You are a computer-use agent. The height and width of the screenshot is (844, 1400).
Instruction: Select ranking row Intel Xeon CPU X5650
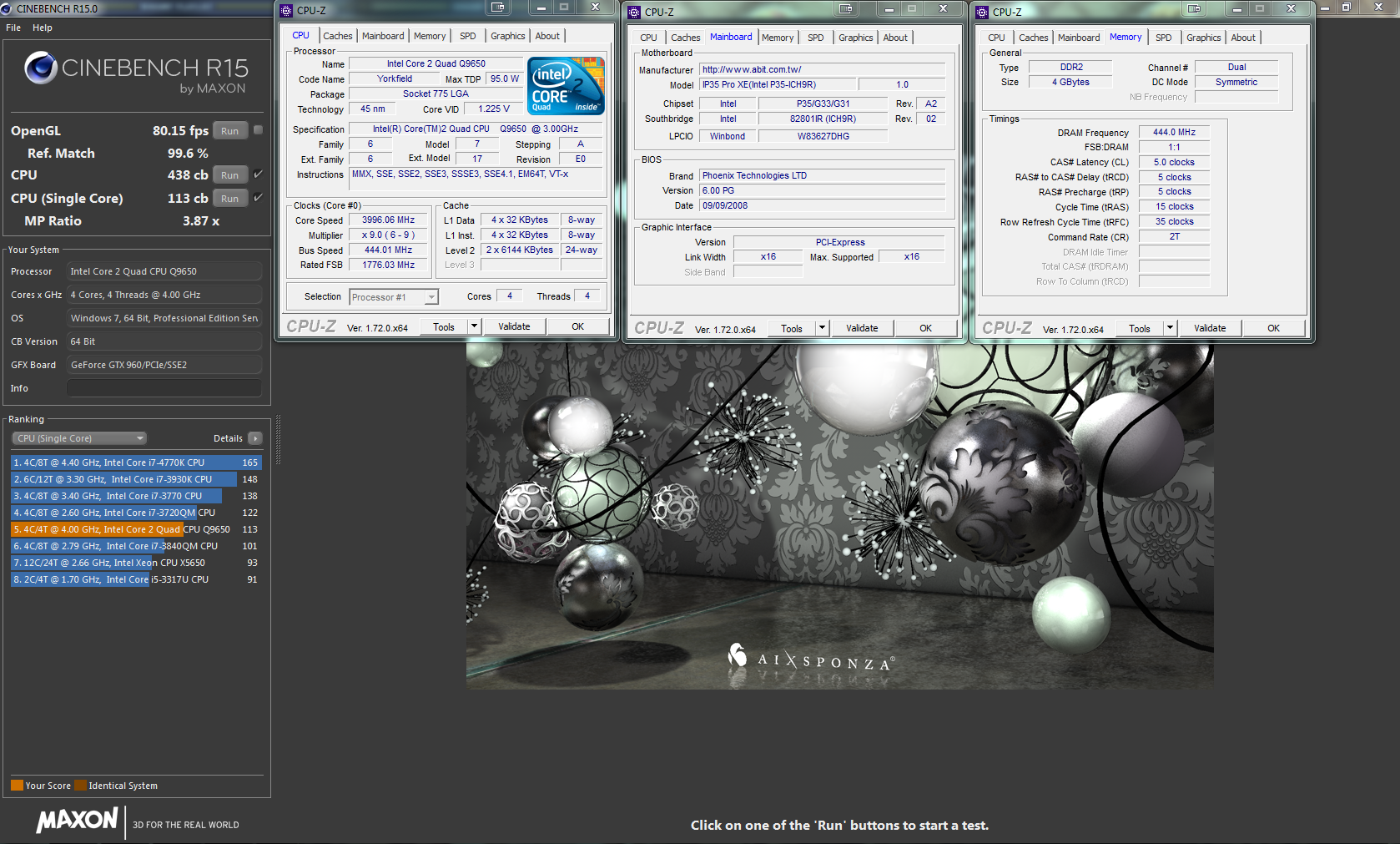tap(136, 563)
